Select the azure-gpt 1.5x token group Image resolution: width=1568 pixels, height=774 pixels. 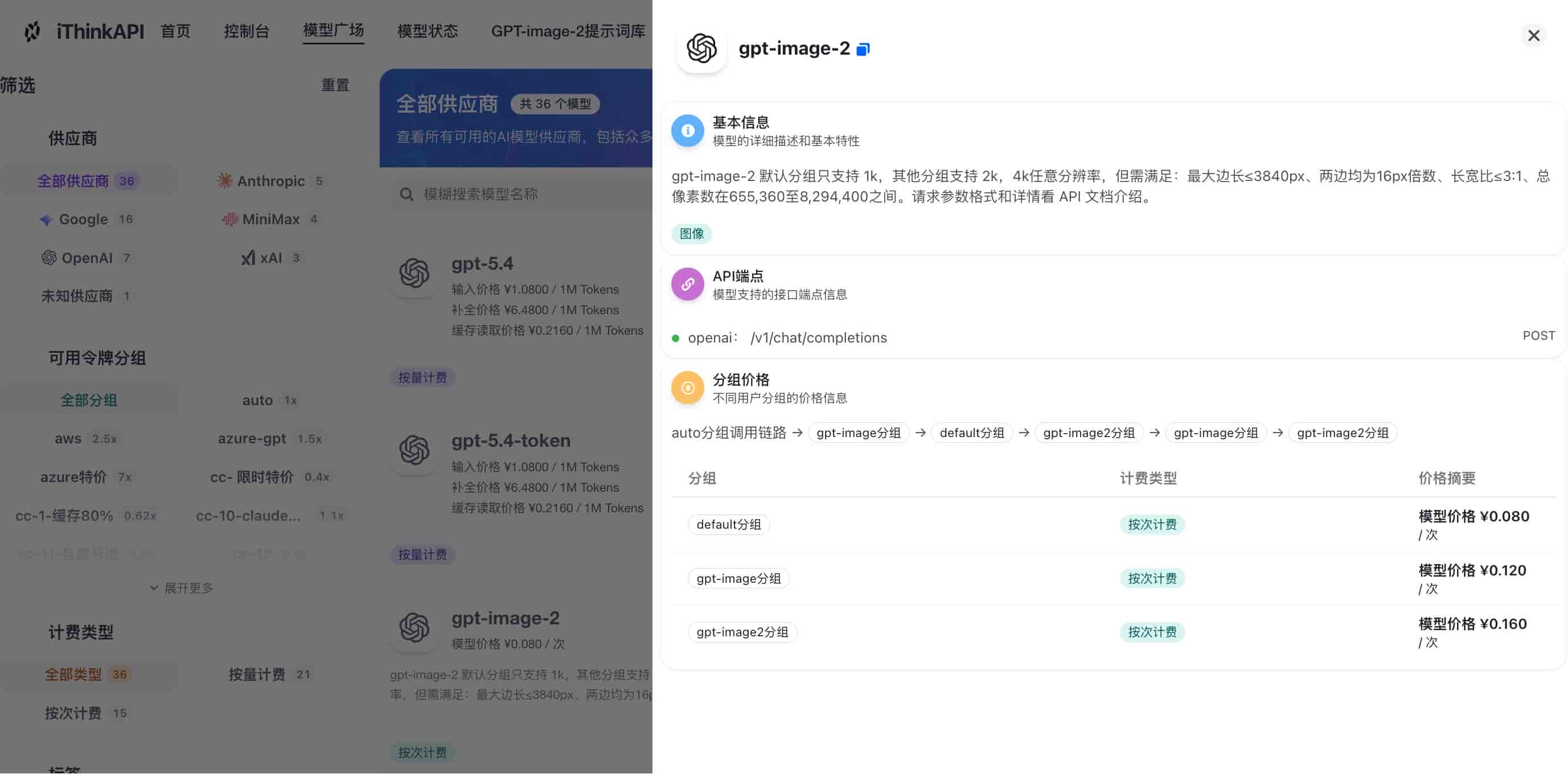pos(271,439)
